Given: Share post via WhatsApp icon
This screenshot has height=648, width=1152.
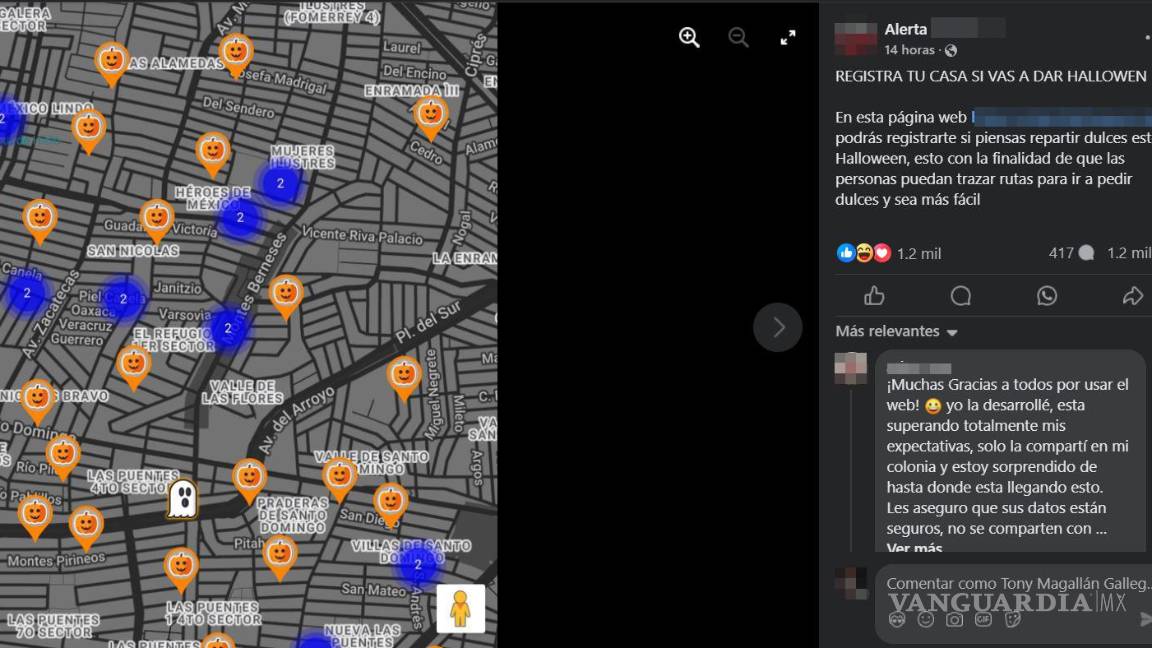Looking at the screenshot, I should tap(1047, 295).
